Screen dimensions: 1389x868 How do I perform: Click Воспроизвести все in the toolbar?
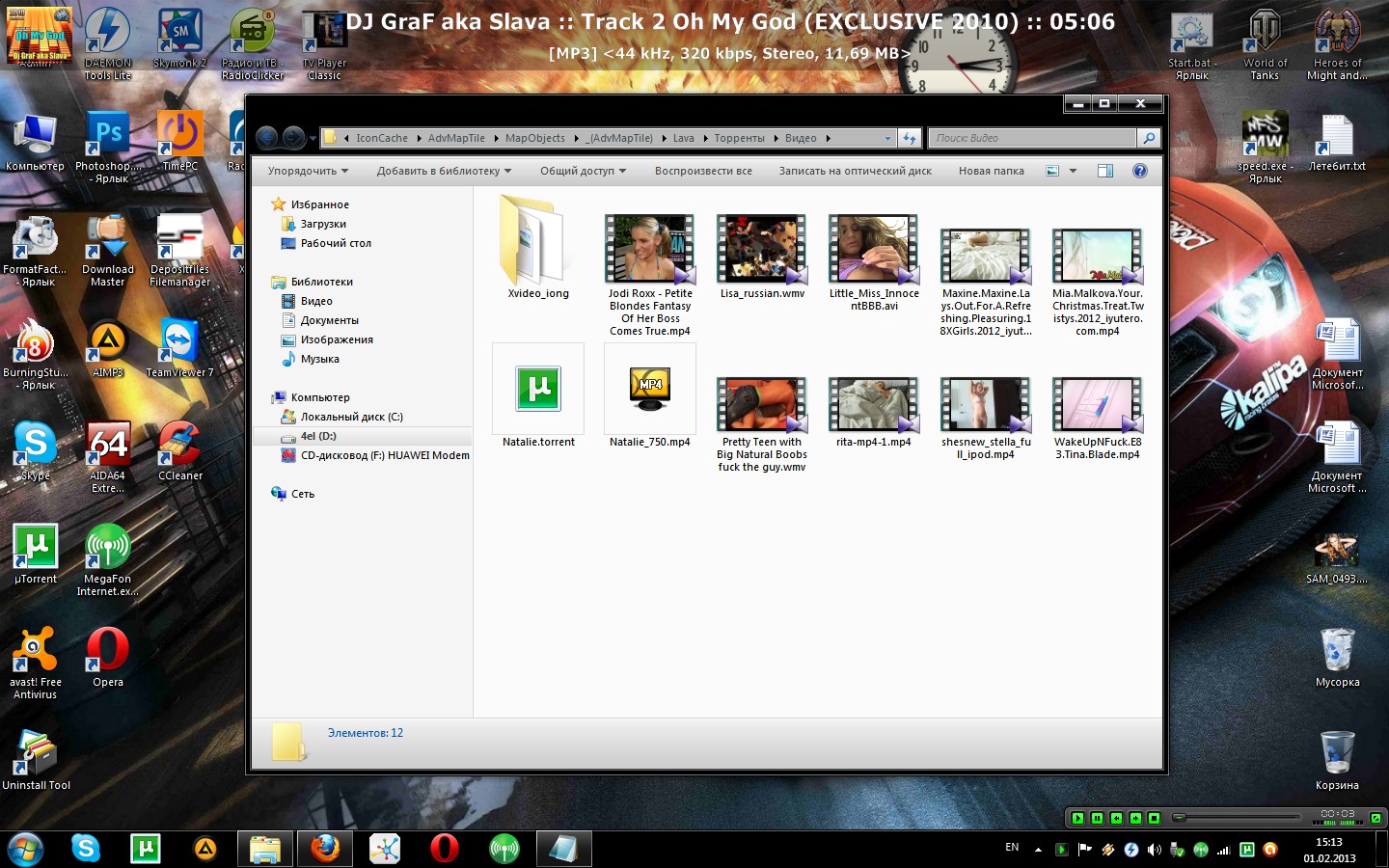703,171
